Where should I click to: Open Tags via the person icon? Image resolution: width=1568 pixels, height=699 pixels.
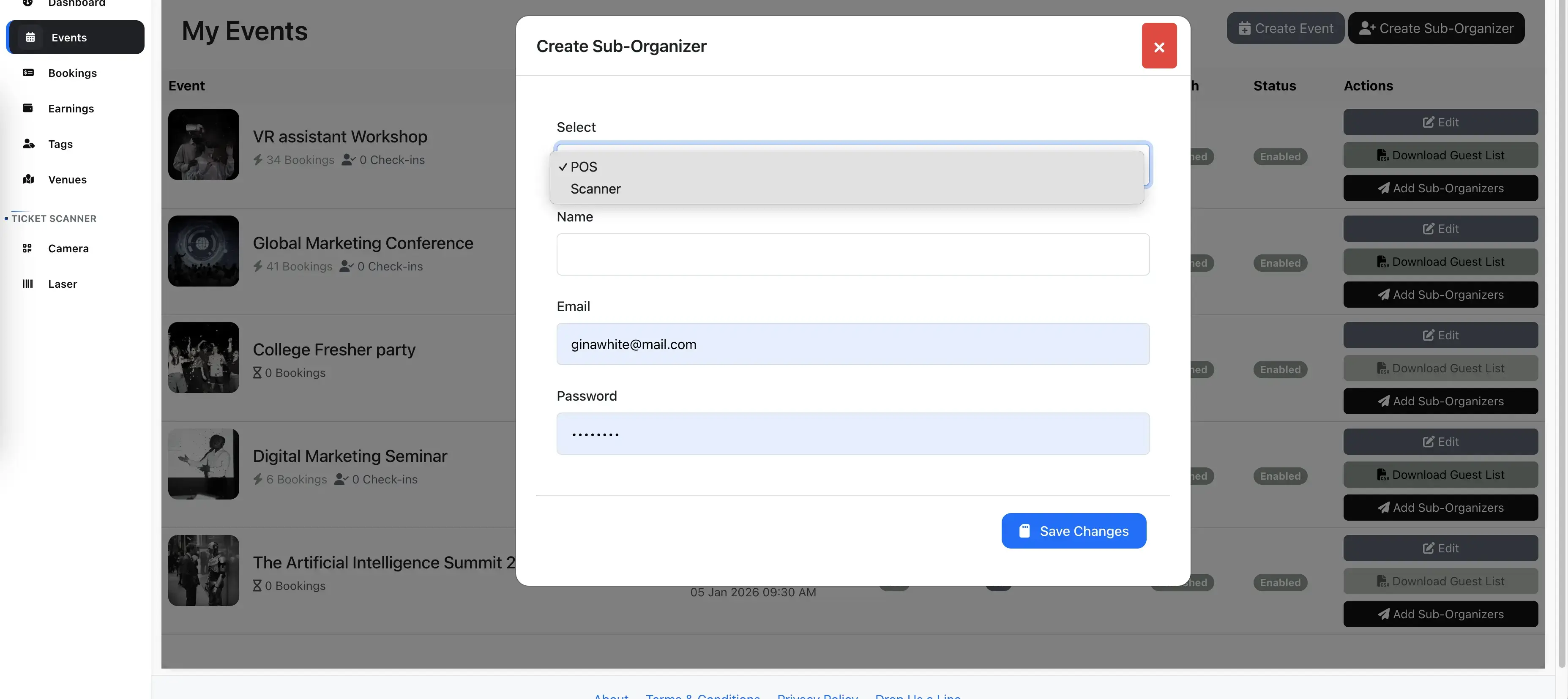tap(29, 144)
